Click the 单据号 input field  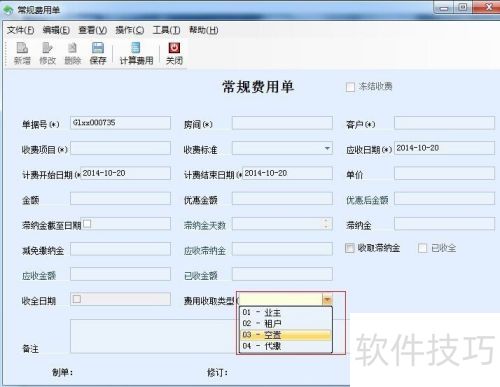pos(120,123)
